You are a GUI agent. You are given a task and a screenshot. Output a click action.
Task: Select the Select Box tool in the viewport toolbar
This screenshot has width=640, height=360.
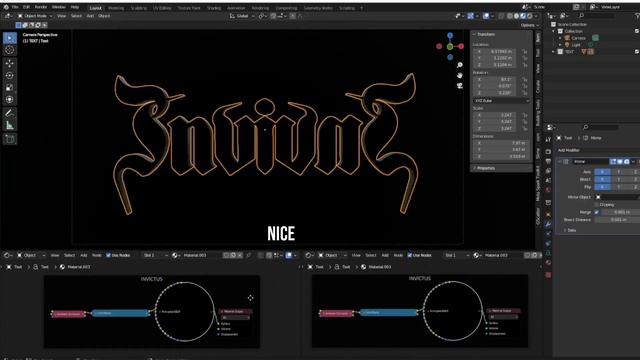[10, 38]
